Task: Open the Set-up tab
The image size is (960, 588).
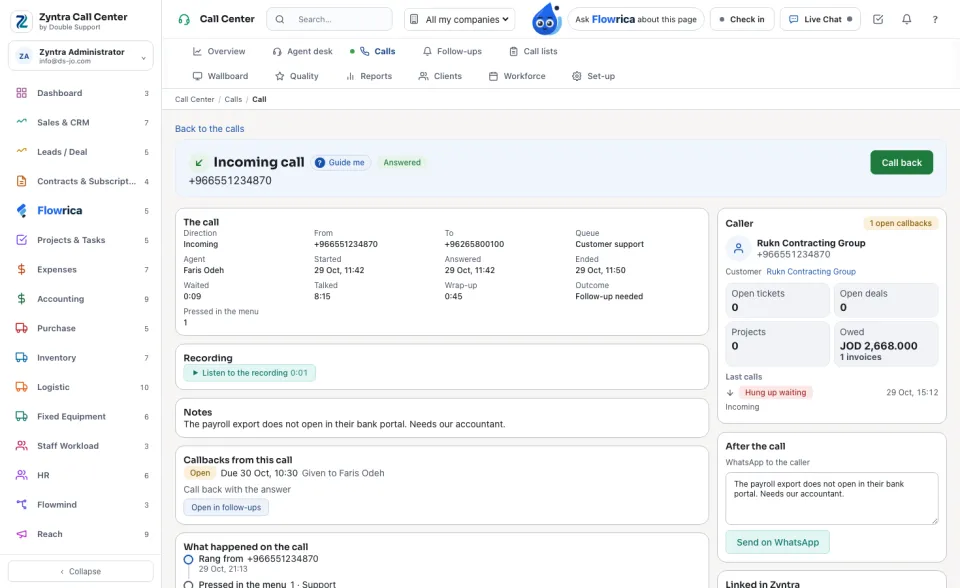Action: 593,76
